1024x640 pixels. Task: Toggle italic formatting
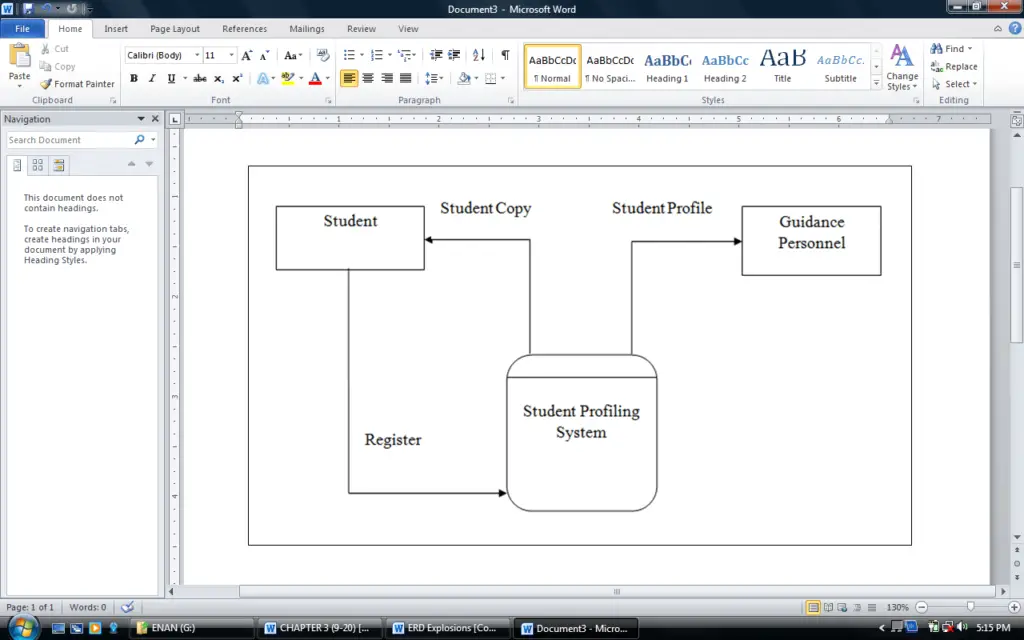(150, 78)
